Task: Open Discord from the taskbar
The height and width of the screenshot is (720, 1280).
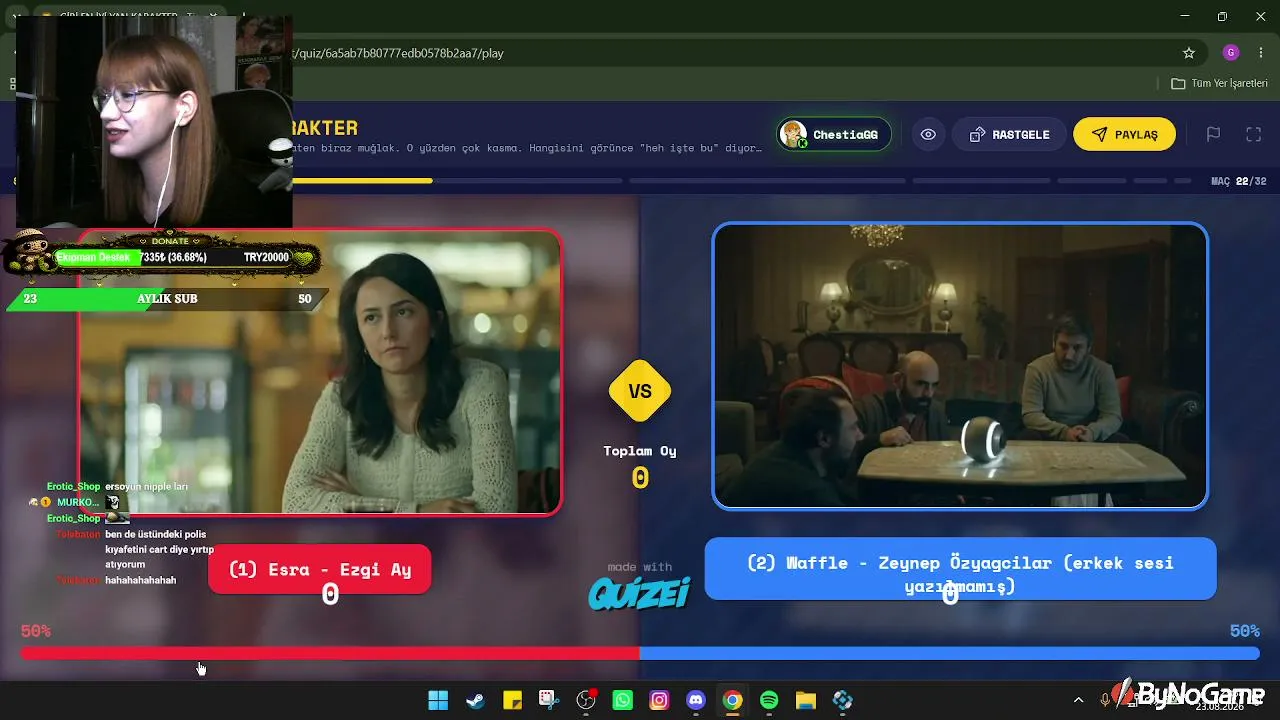Action: (x=696, y=700)
